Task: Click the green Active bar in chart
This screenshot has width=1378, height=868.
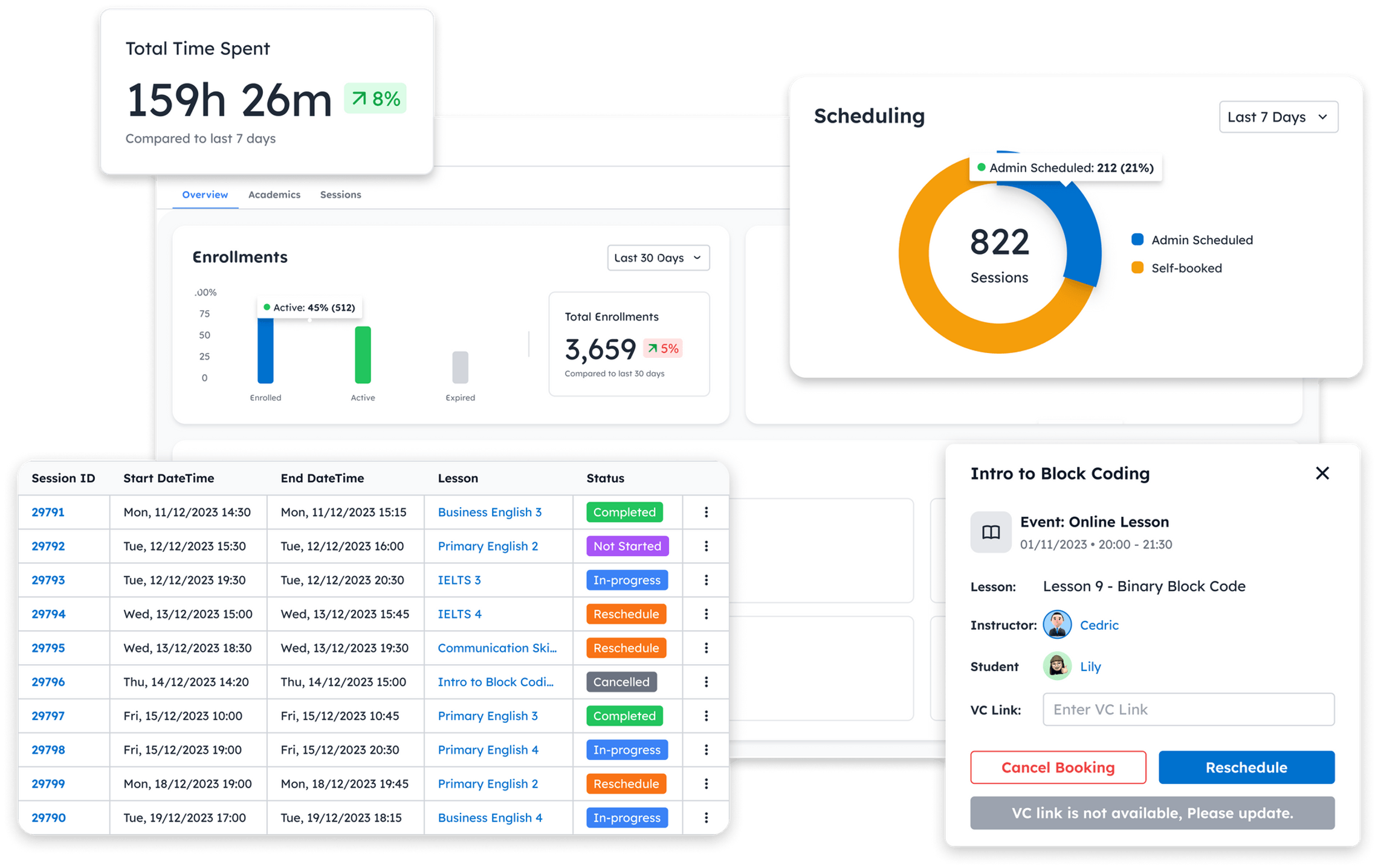Action: coord(363,355)
